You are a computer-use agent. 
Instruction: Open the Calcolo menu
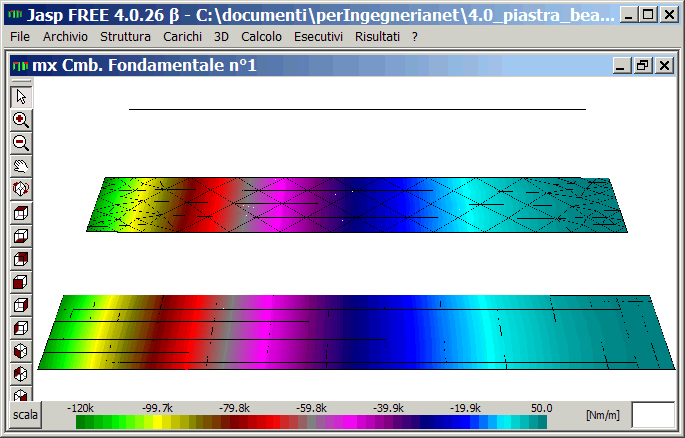(261, 37)
